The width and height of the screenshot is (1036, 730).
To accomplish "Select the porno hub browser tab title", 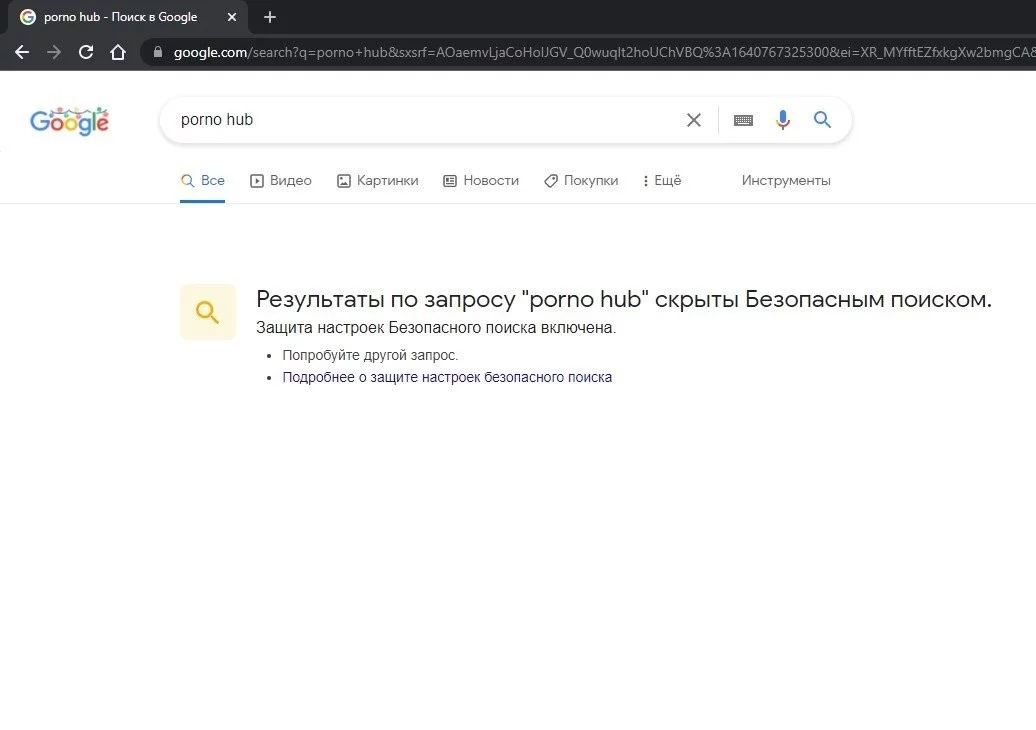I will tap(121, 17).
